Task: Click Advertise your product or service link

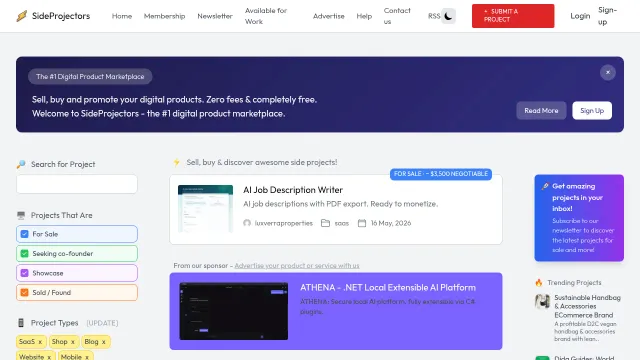Action: (x=297, y=266)
